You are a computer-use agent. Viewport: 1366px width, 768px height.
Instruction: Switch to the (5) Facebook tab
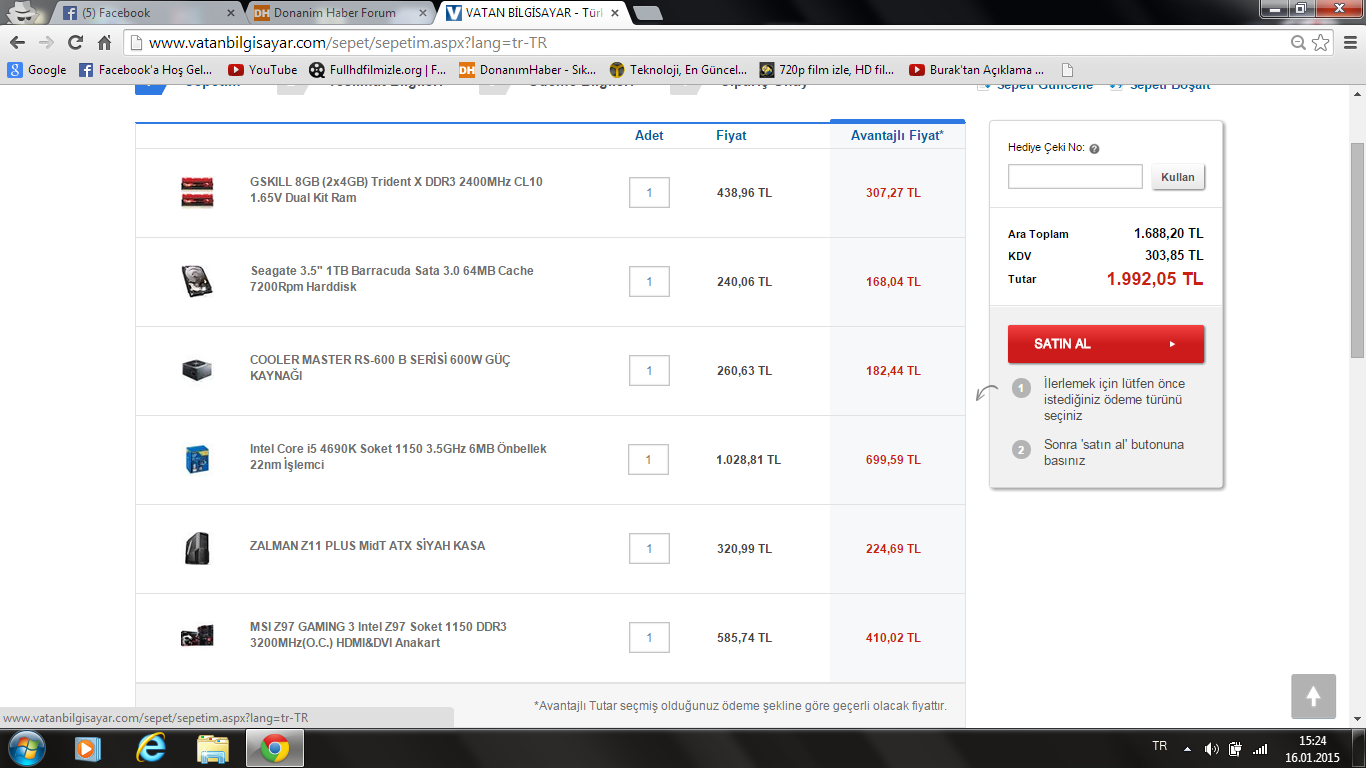click(145, 13)
